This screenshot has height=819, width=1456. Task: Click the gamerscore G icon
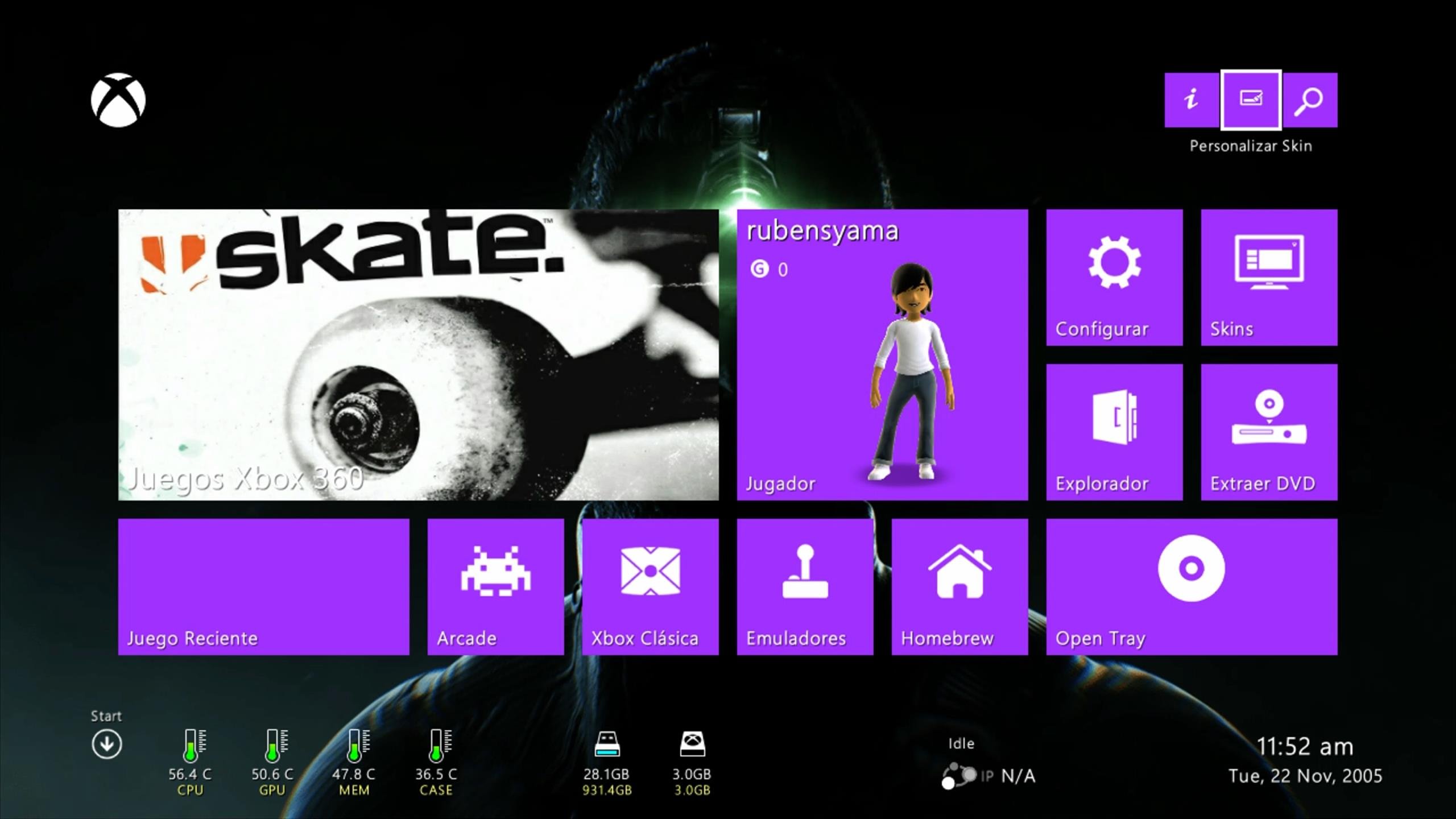(x=759, y=268)
